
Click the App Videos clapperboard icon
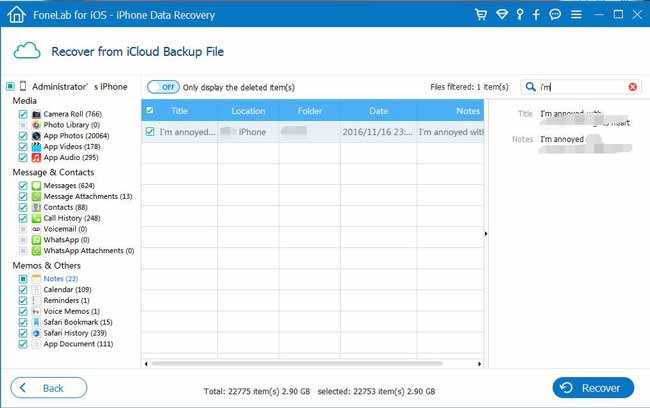coord(36,146)
